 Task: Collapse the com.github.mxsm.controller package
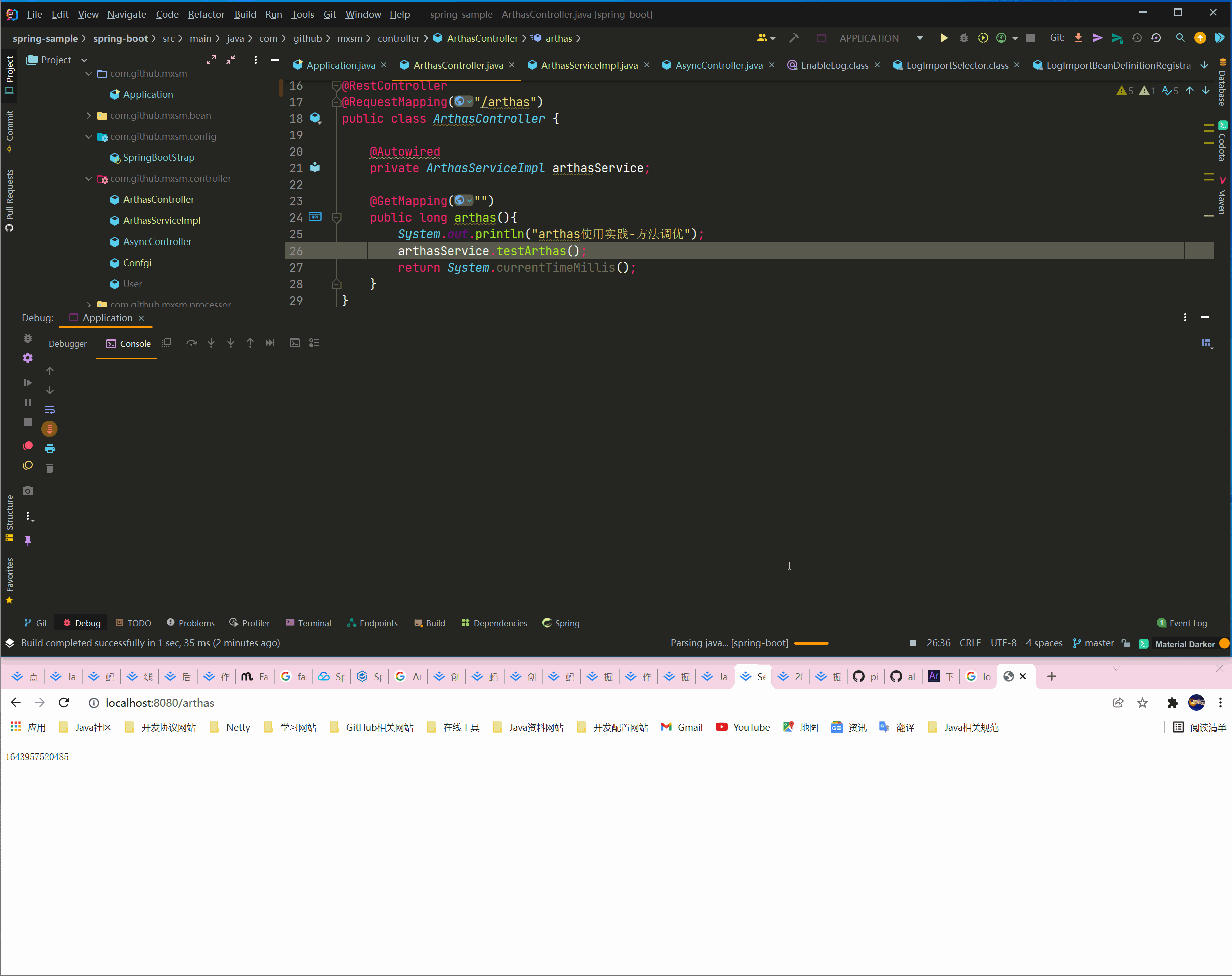pos(89,178)
